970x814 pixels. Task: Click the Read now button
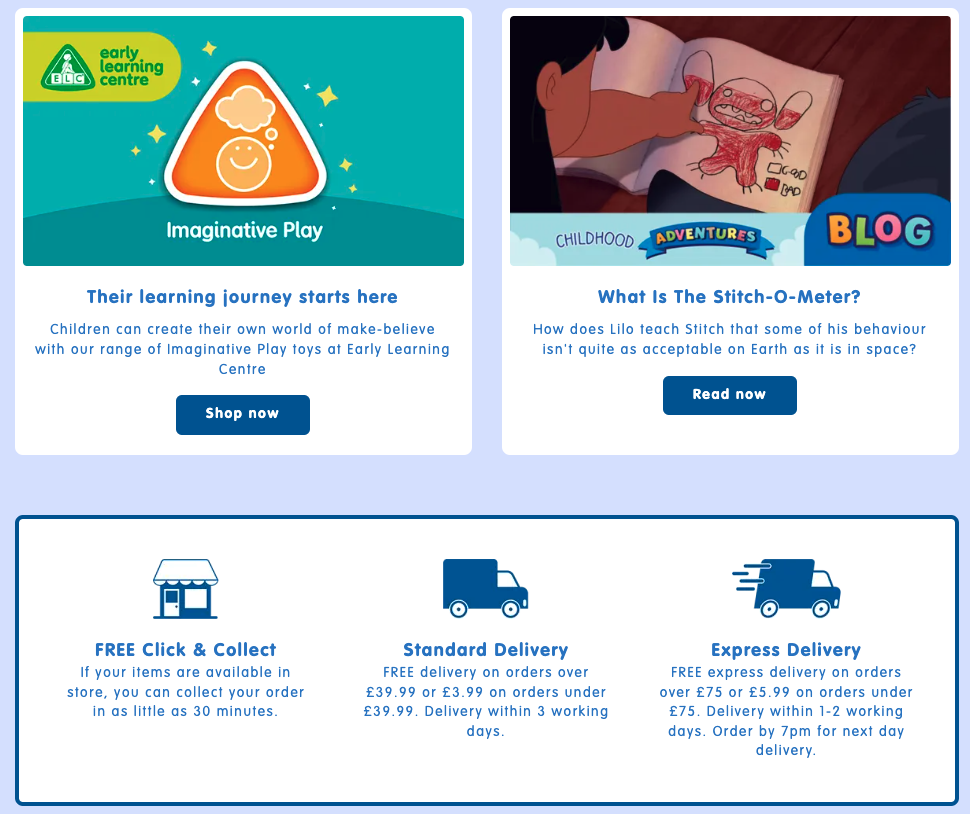[x=730, y=395]
